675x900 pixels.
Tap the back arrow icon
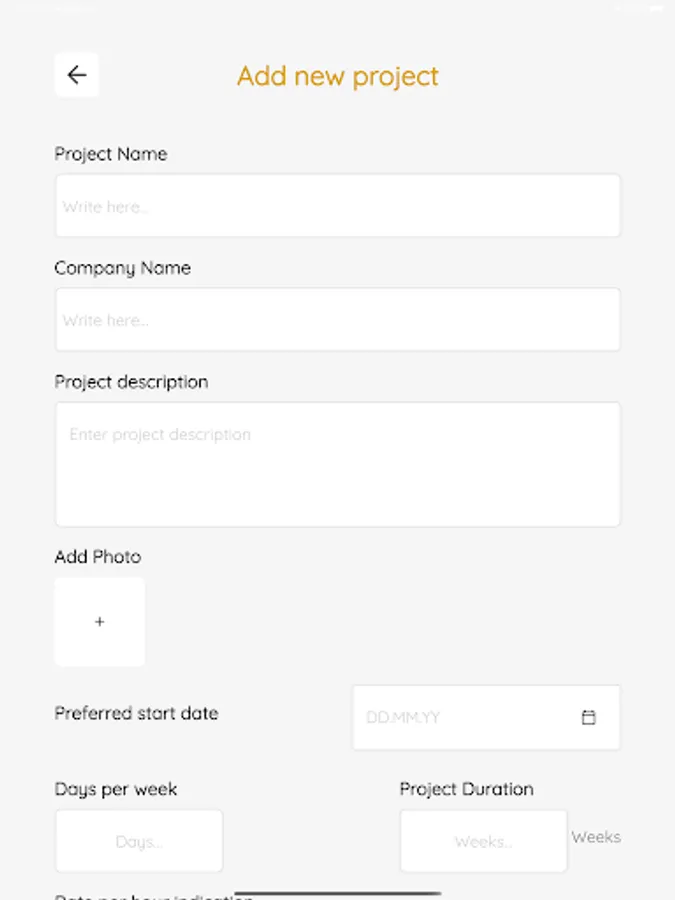77,75
